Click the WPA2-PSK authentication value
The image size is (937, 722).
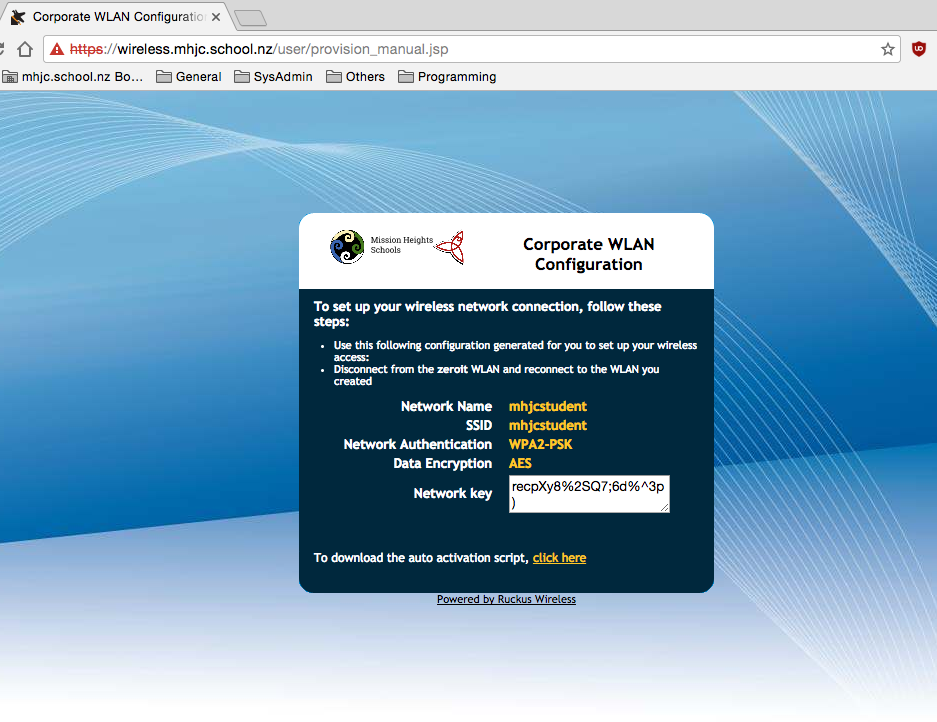tap(540, 445)
